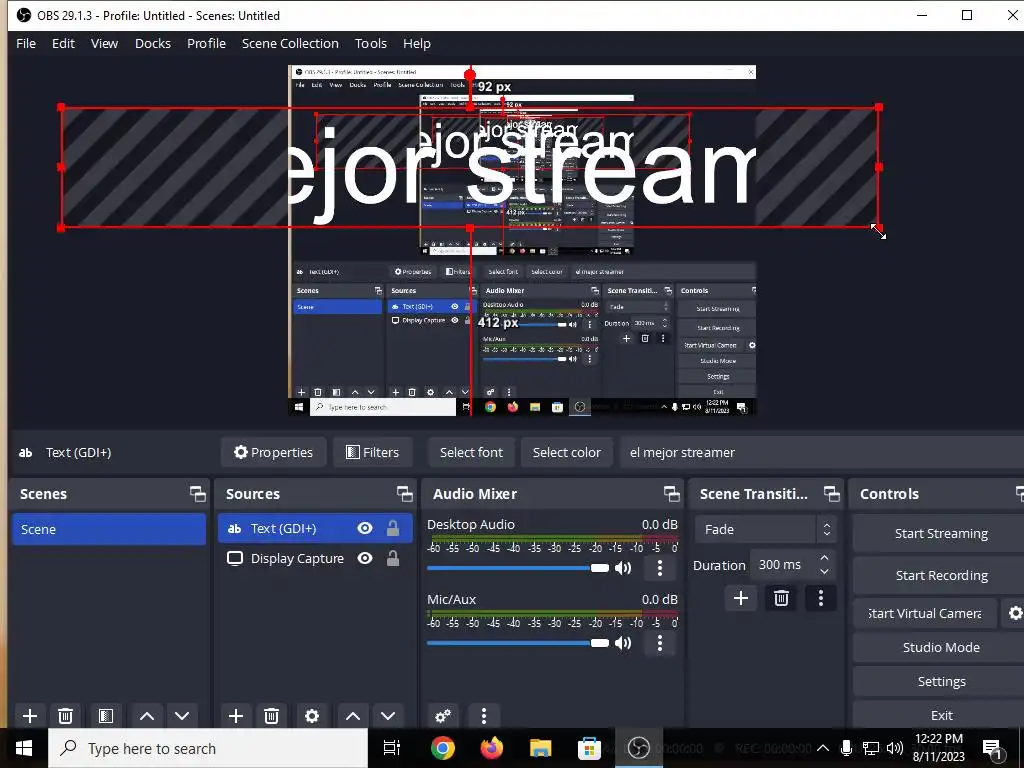Add a new source with plus icon
The image size is (1024, 768).
pos(236,716)
